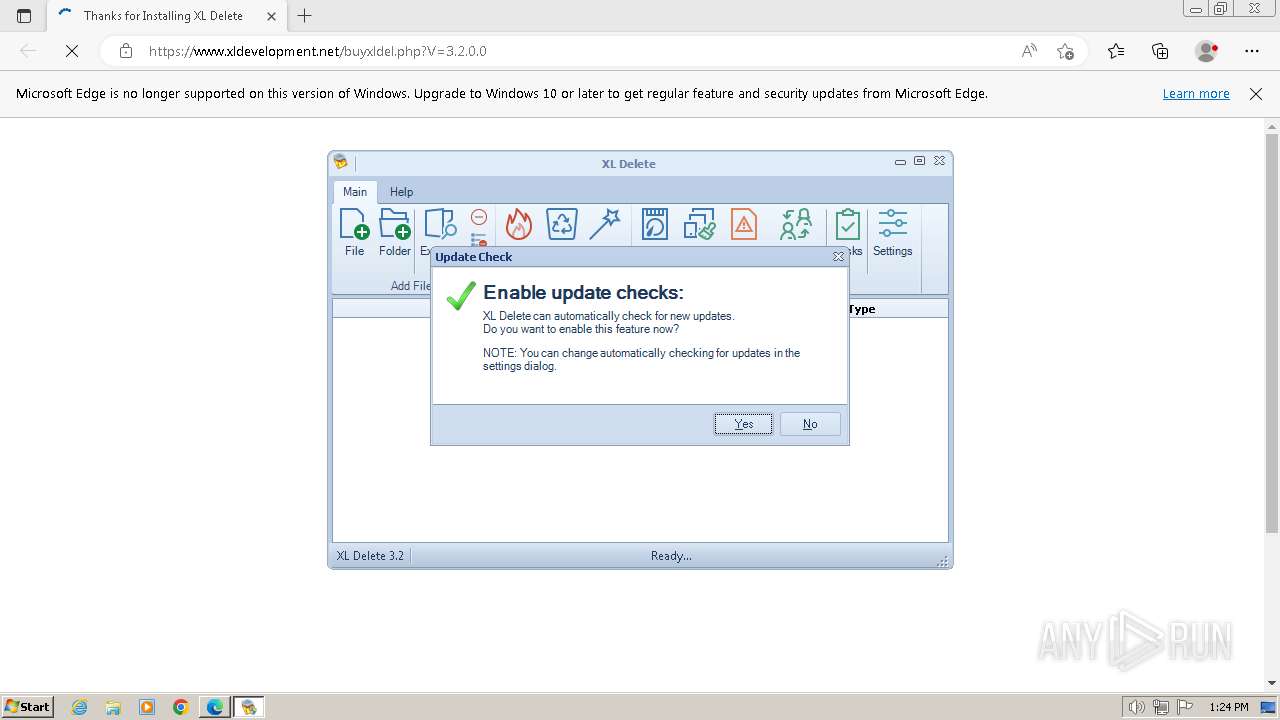This screenshot has width=1280, height=720.
Task: Click the XL Delete 3.2 status text
Action: pyautogui.click(x=370, y=556)
